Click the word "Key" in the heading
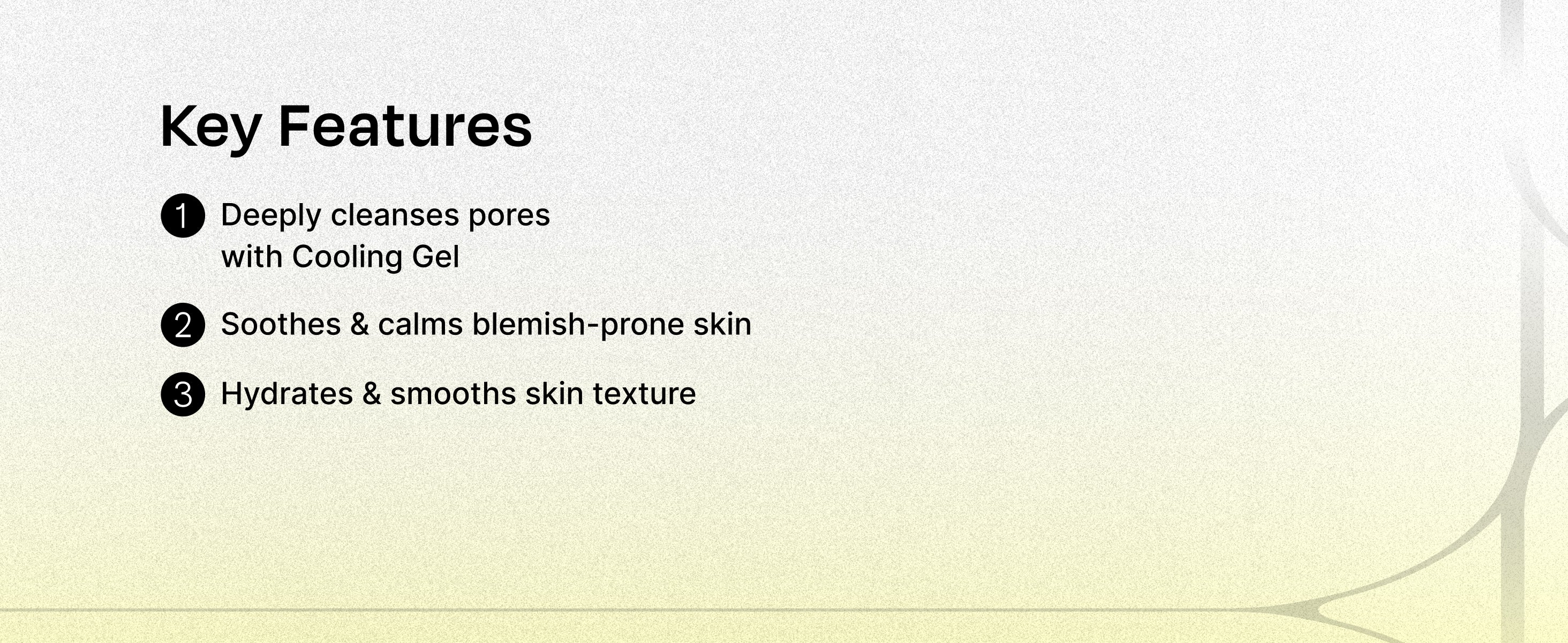Viewport: 1568px width, 643px height. coord(210,126)
